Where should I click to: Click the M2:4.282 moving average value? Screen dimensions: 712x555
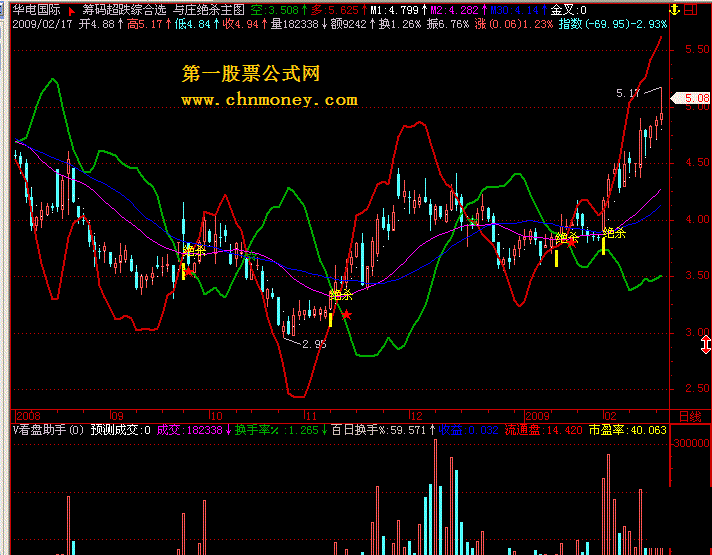pyautogui.click(x=454, y=10)
